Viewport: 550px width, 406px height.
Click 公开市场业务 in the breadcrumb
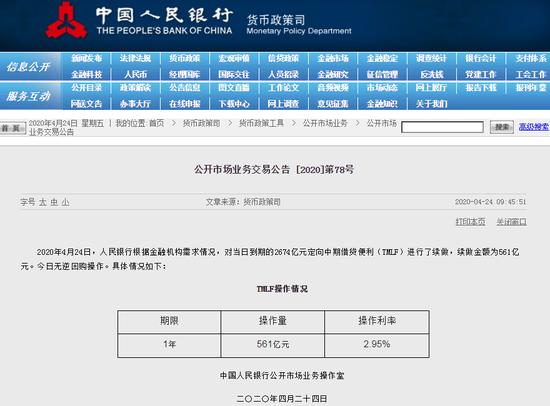[325, 123]
